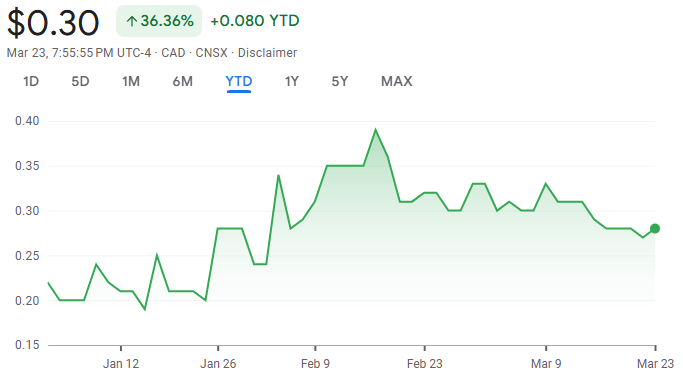Show the 1Y price history
Image resolution: width=683 pixels, height=384 pixels.
click(x=292, y=81)
